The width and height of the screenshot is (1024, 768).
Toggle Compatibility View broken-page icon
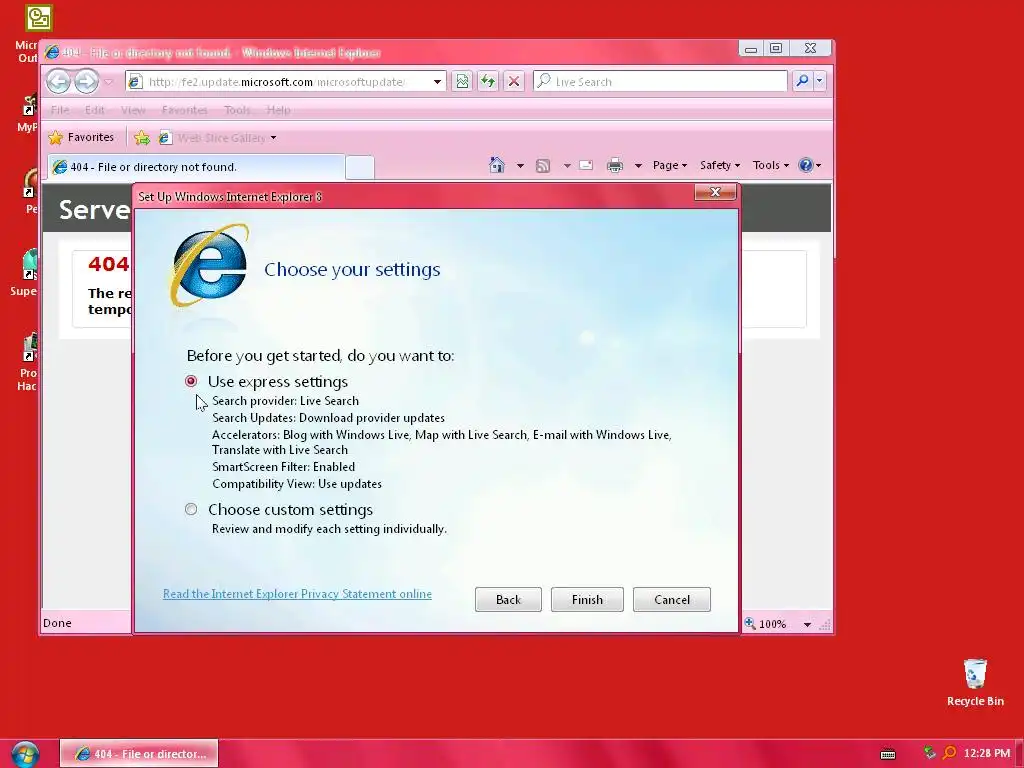(x=462, y=82)
